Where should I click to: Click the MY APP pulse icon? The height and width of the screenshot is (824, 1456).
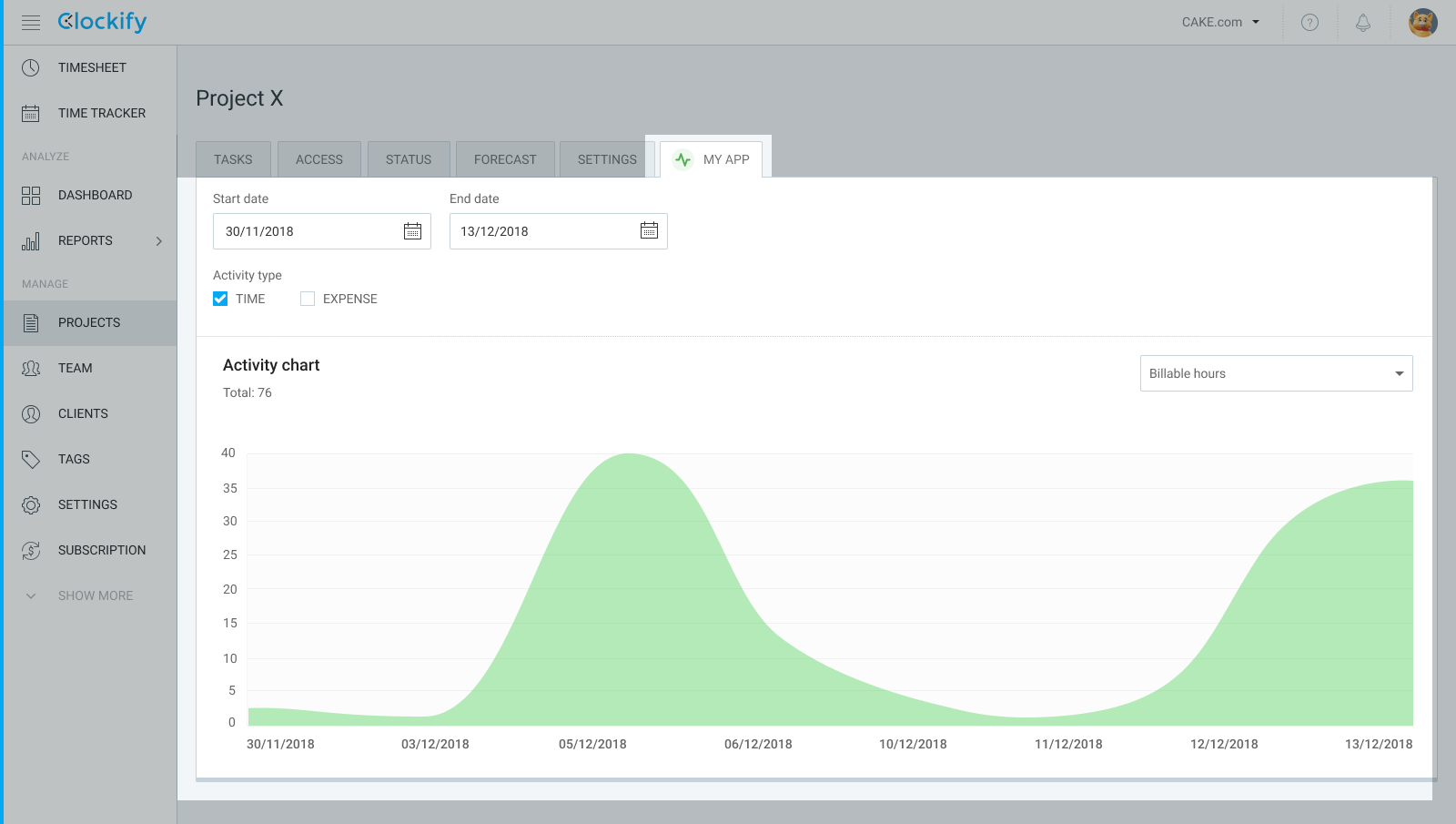coord(682,159)
